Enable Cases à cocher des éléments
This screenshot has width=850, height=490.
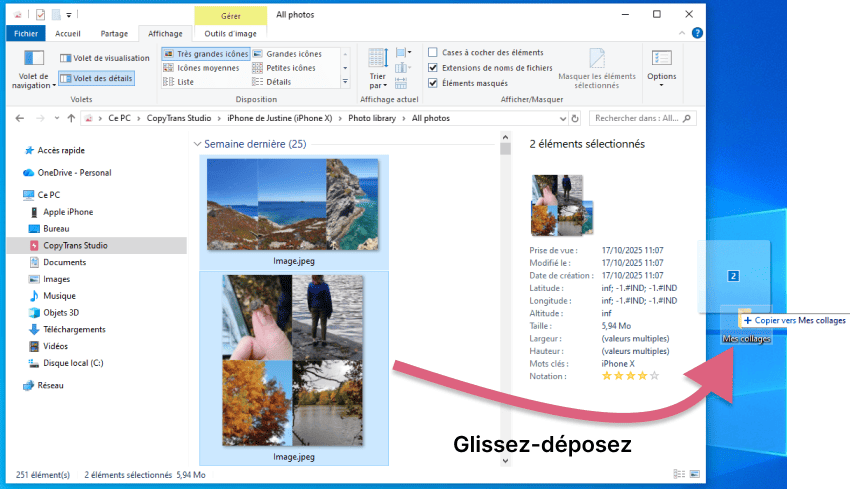[433, 53]
